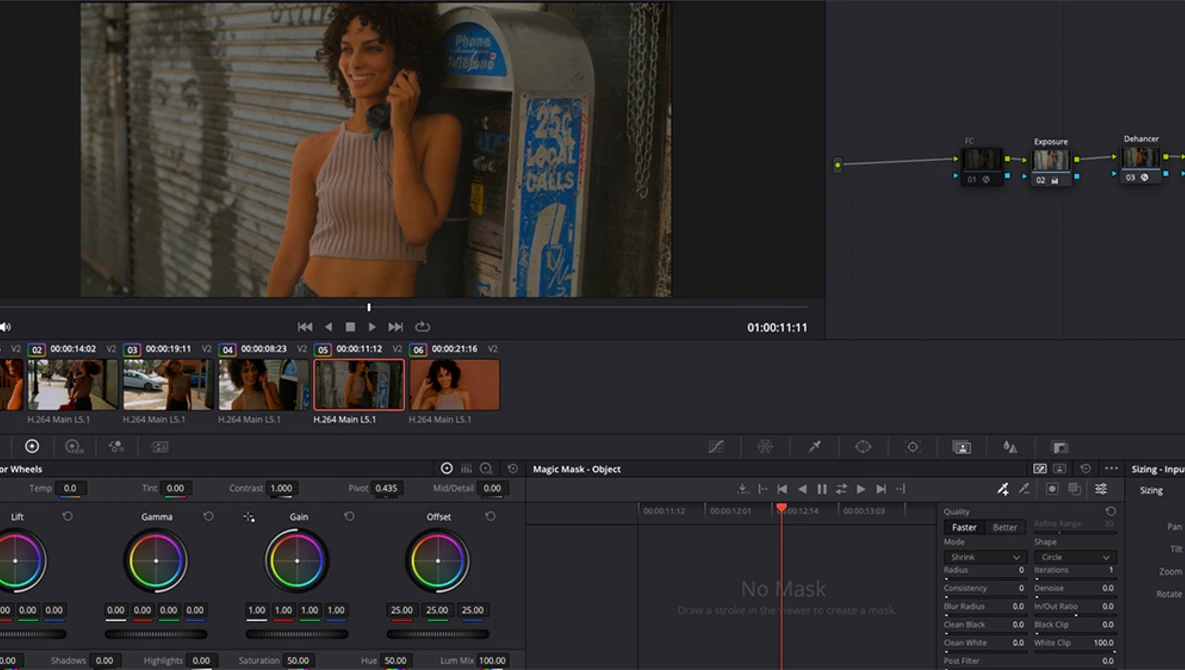The width and height of the screenshot is (1185, 670).
Task: Open the Magic Mask palette icon
Action: tap(961, 447)
